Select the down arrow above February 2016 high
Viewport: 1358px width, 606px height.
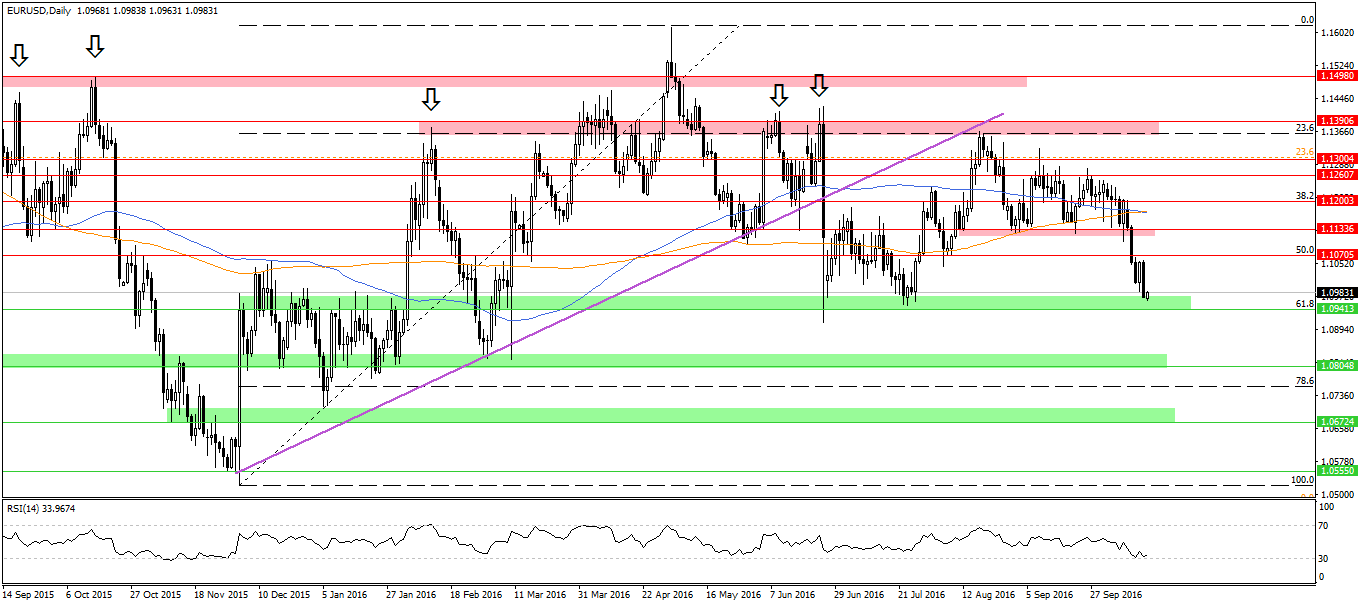point(430,98)
